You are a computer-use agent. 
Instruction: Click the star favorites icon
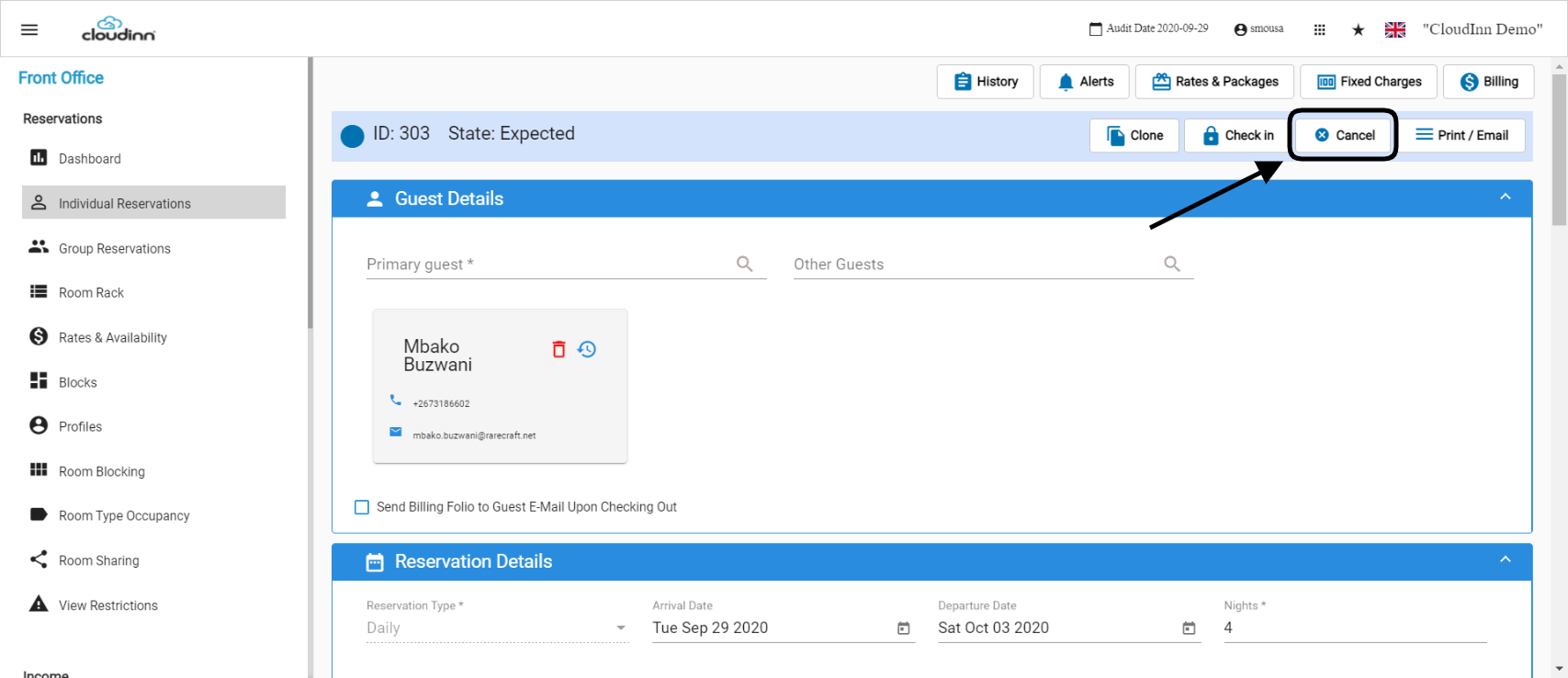tap(1358, 29)
